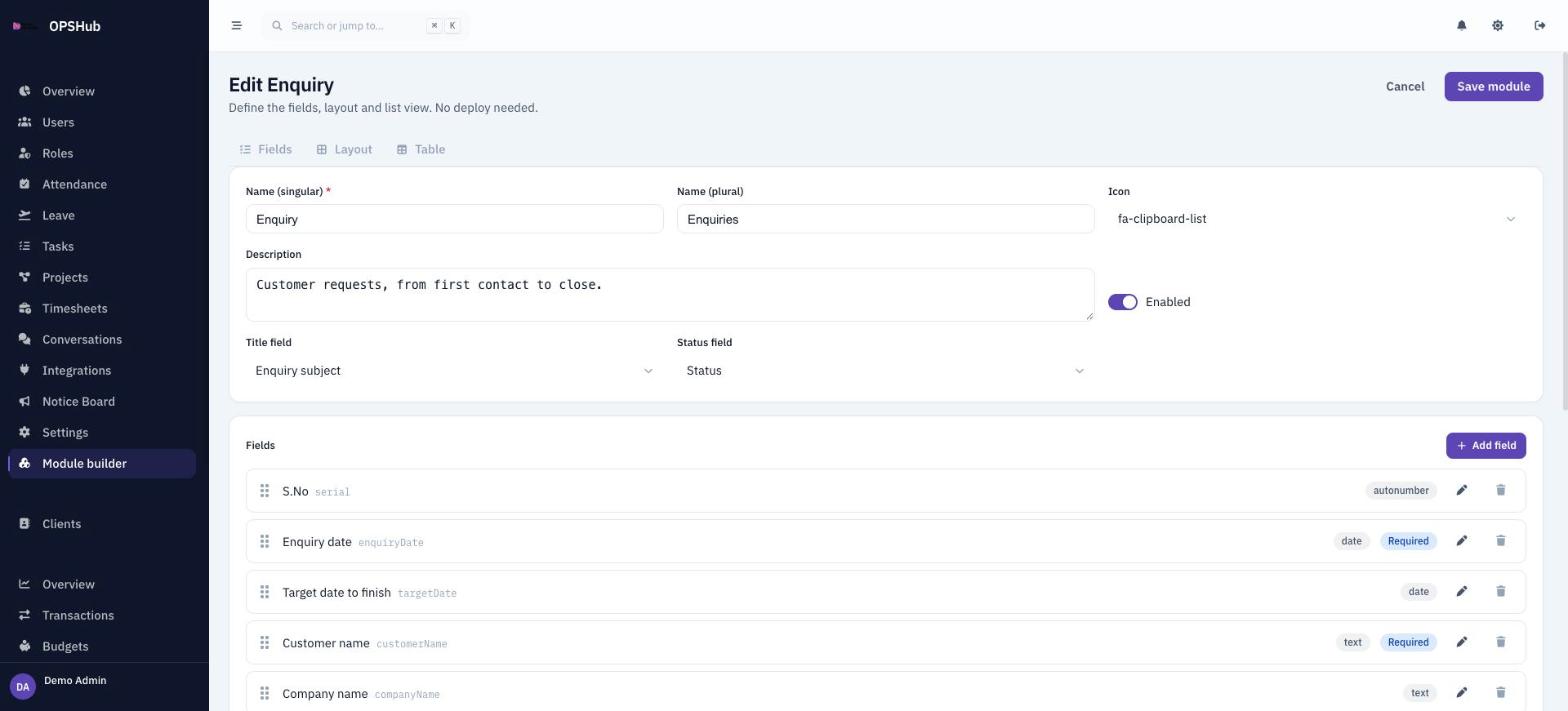Viewport: 1568px width, 711px height.
Task: Click the Search or jump to box
Action: [x=365, y=26]
